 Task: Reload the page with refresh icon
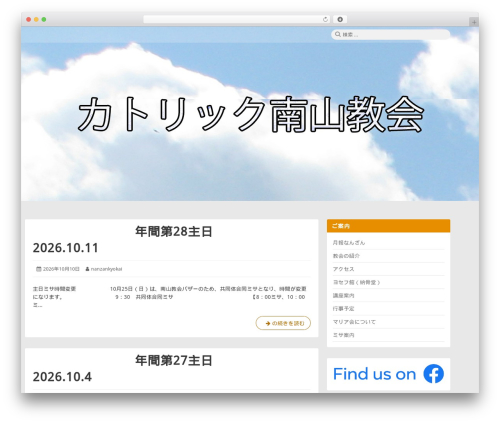325,20
